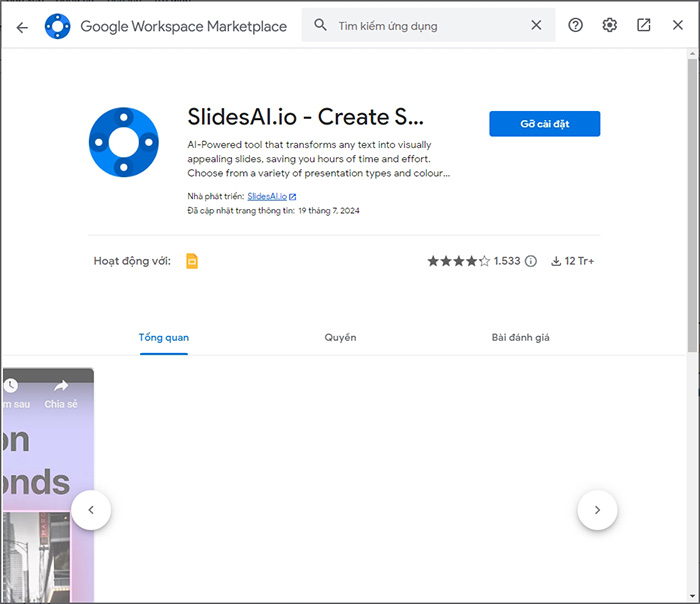The width and height of the screenshot is (700, 604).
Task: Switch to the Quyền tab
Action: (340, 337)
